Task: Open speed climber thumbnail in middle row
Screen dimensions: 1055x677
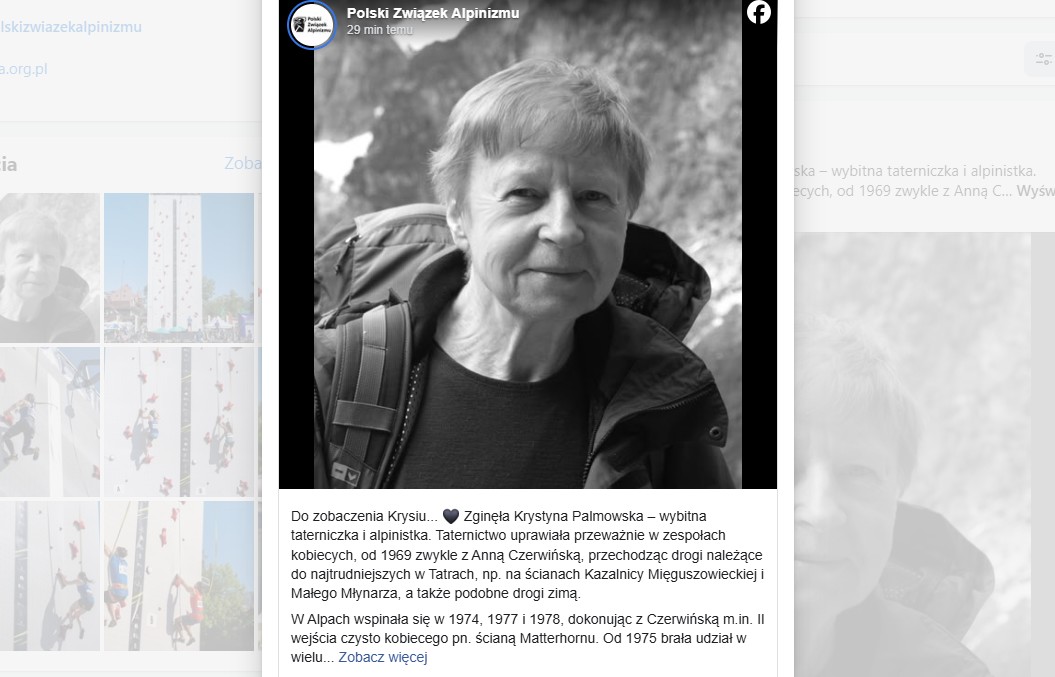Action: click(x=50, y=422)
